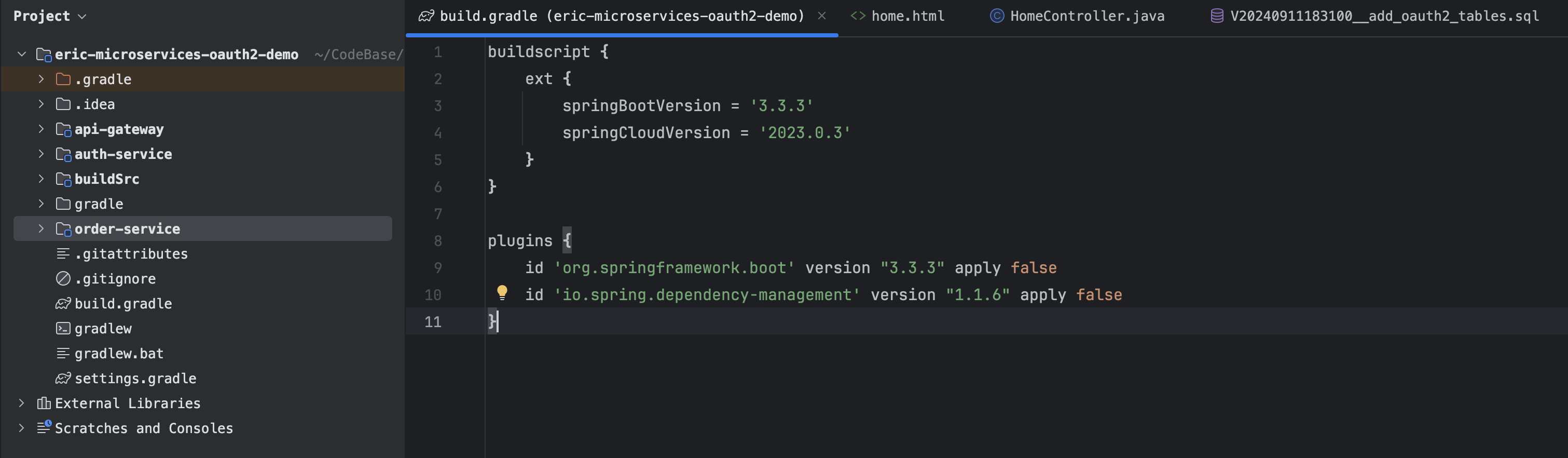Viewport: 1568px width, 458px height.
Task: Expand the buildSrc module
Action: [41, 179]
